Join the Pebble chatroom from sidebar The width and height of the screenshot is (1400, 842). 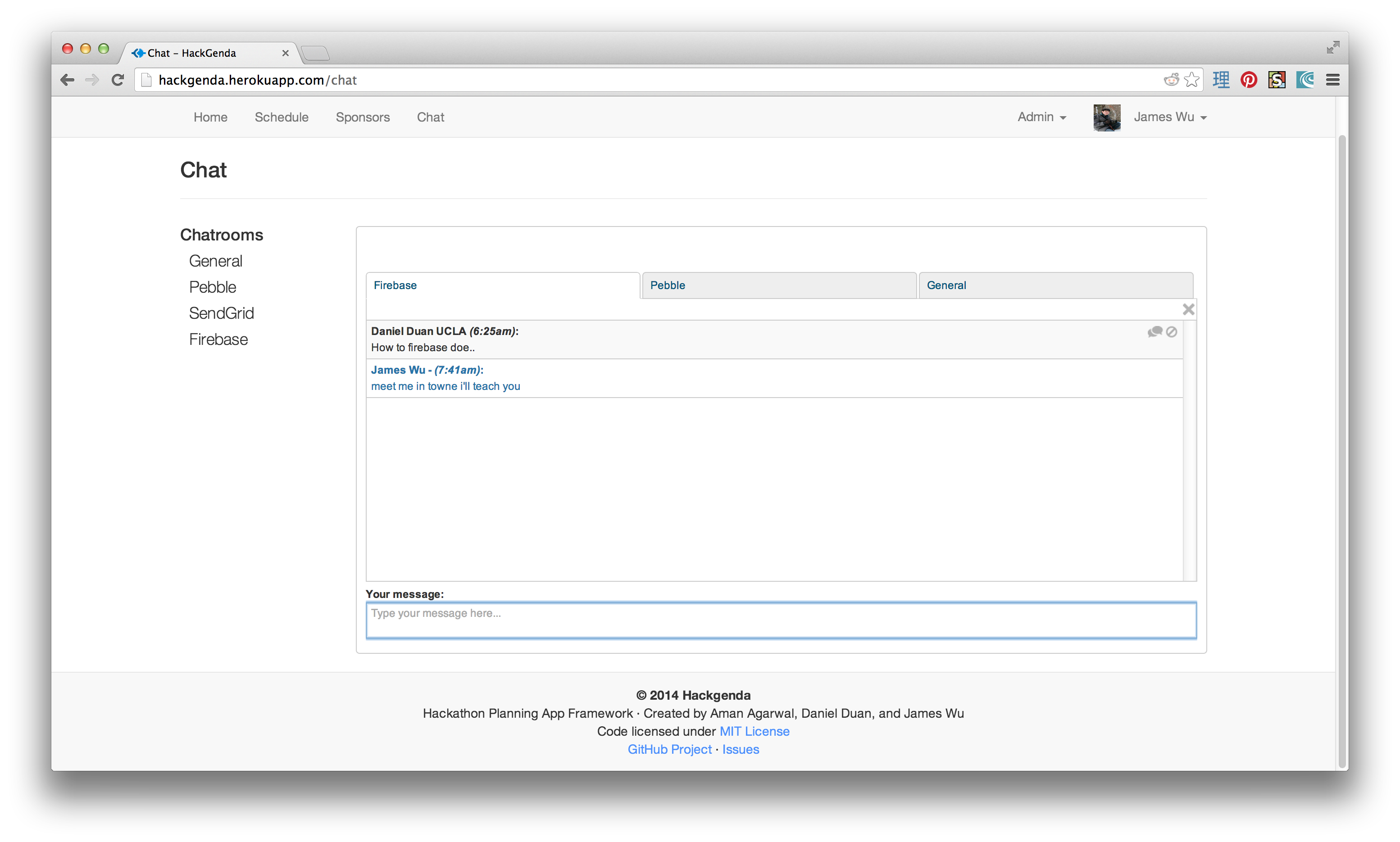[212, 287]
